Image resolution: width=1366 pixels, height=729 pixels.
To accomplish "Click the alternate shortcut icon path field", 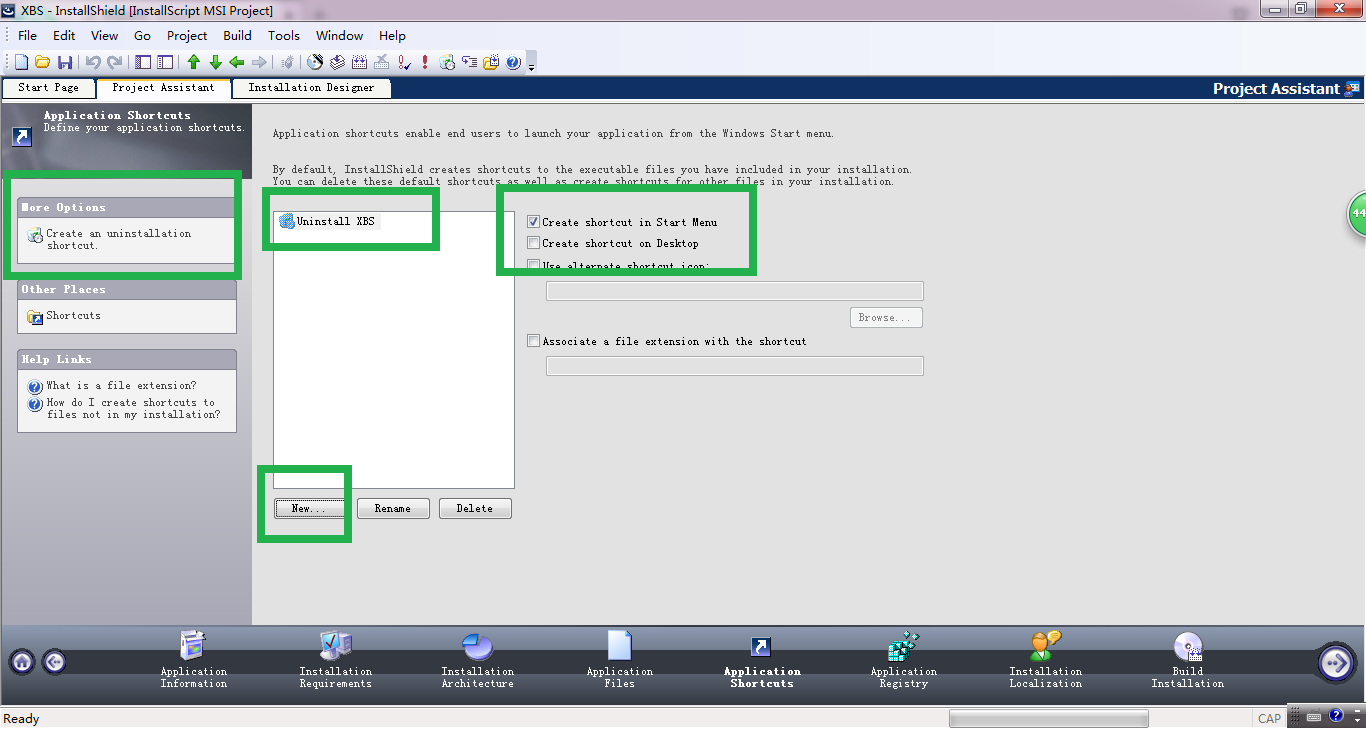I will tap(735, 291).
